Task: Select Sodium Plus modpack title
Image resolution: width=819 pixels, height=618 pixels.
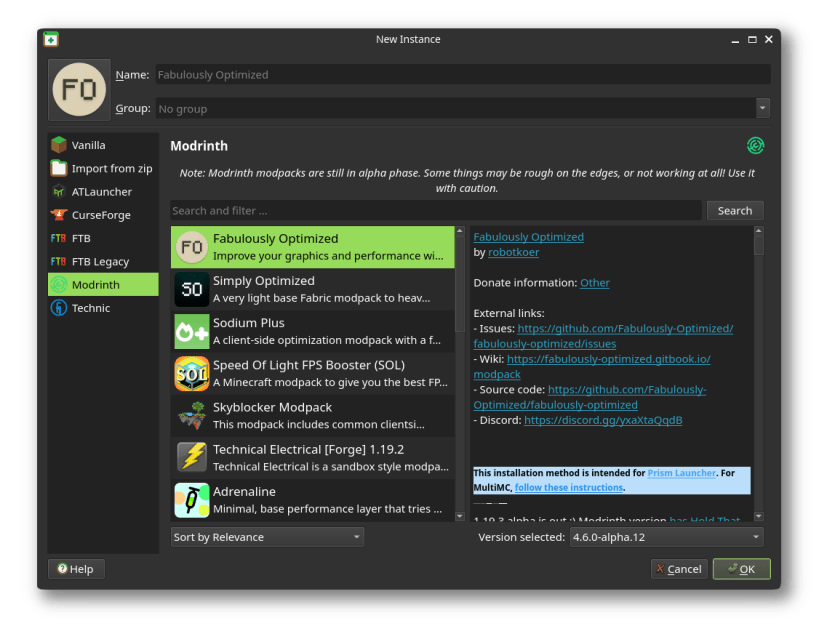Action: click(x=249, y=323)
